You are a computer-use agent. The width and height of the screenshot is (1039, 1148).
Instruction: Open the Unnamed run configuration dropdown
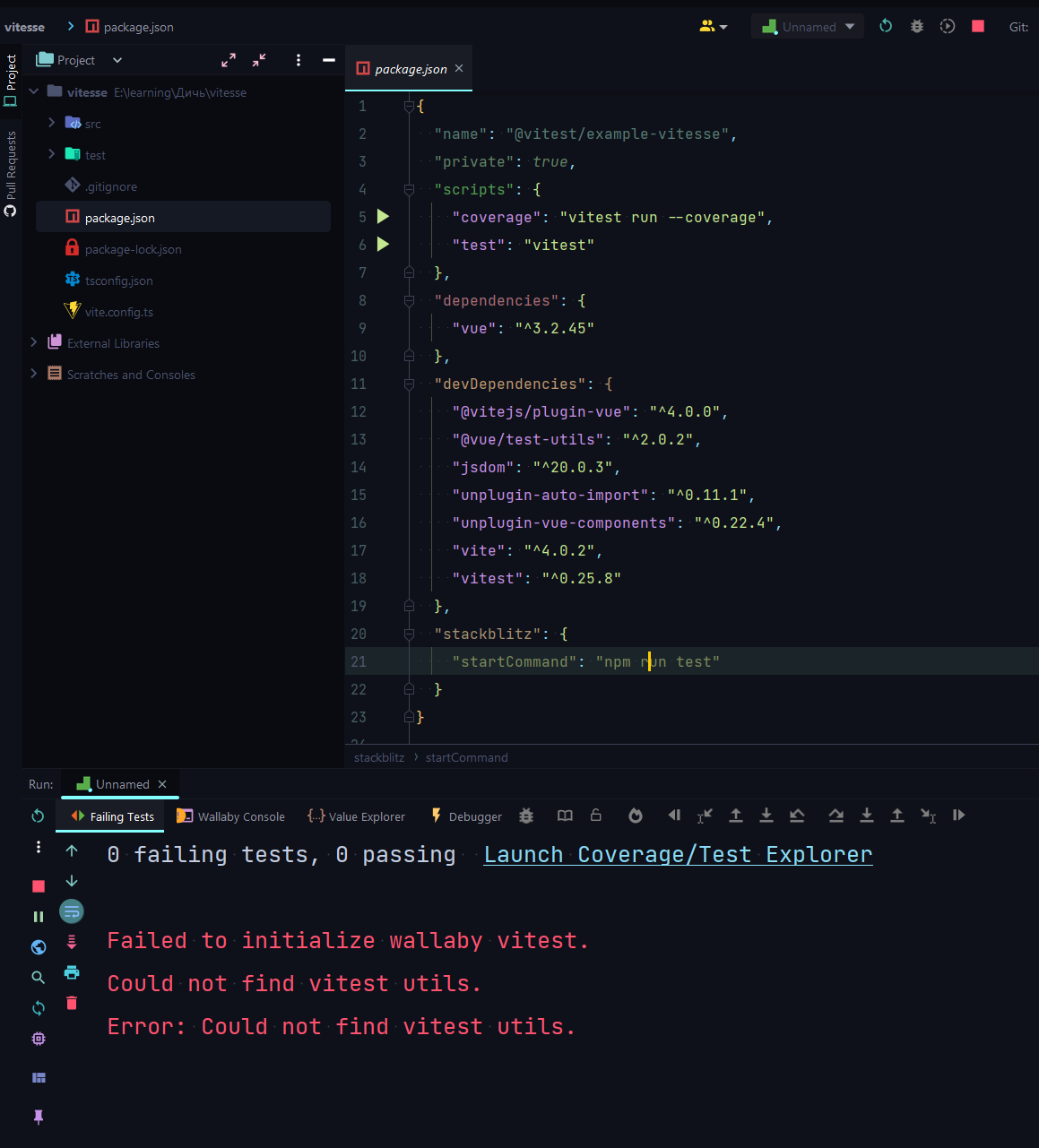[848, 26]
